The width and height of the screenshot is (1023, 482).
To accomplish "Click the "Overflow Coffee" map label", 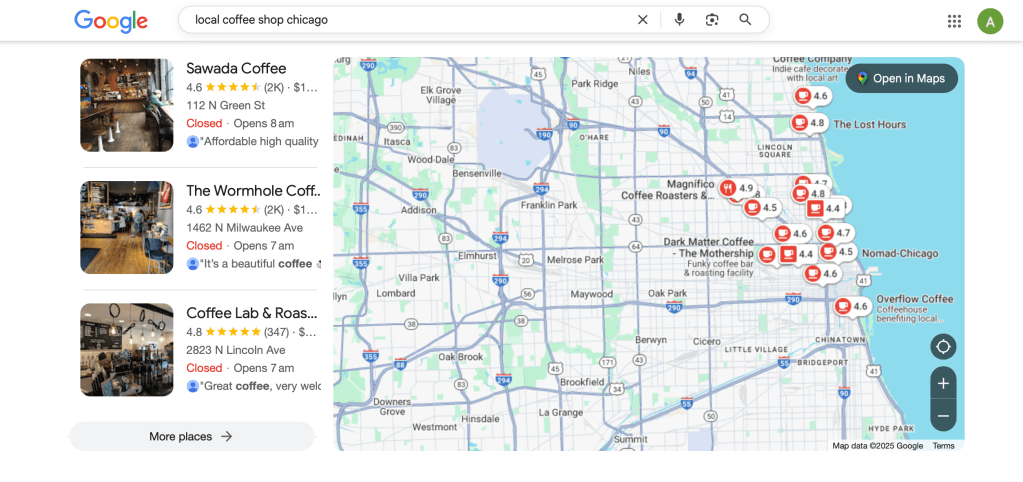I will point(915,299).
